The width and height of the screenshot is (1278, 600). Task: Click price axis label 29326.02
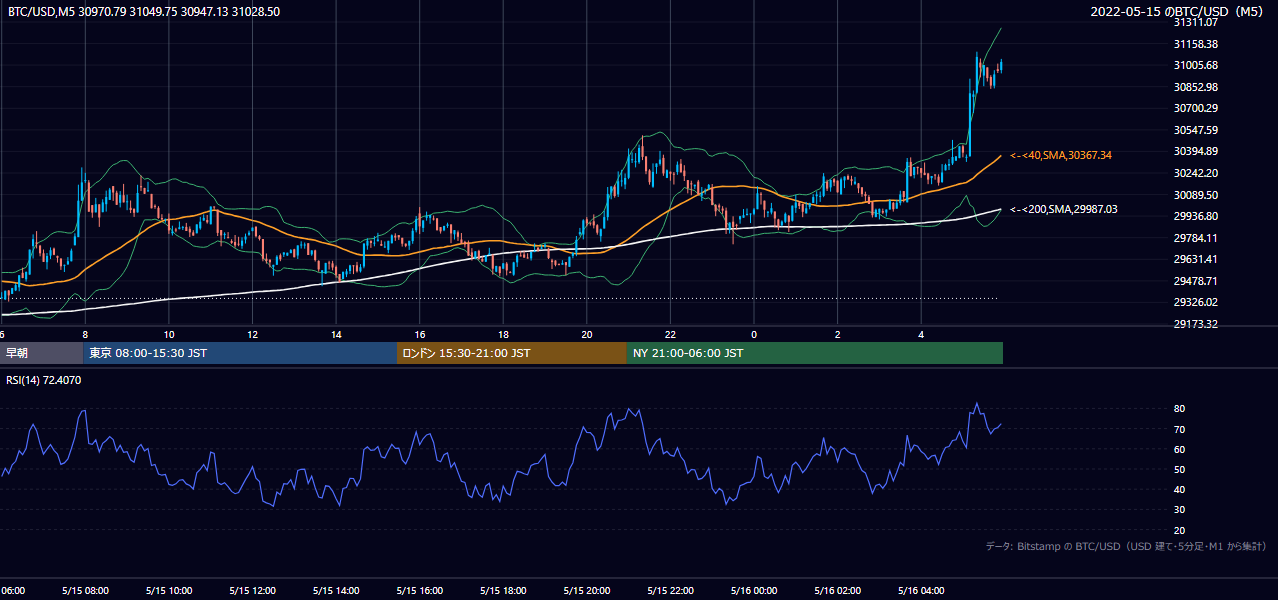click(x=1195, y=302)
